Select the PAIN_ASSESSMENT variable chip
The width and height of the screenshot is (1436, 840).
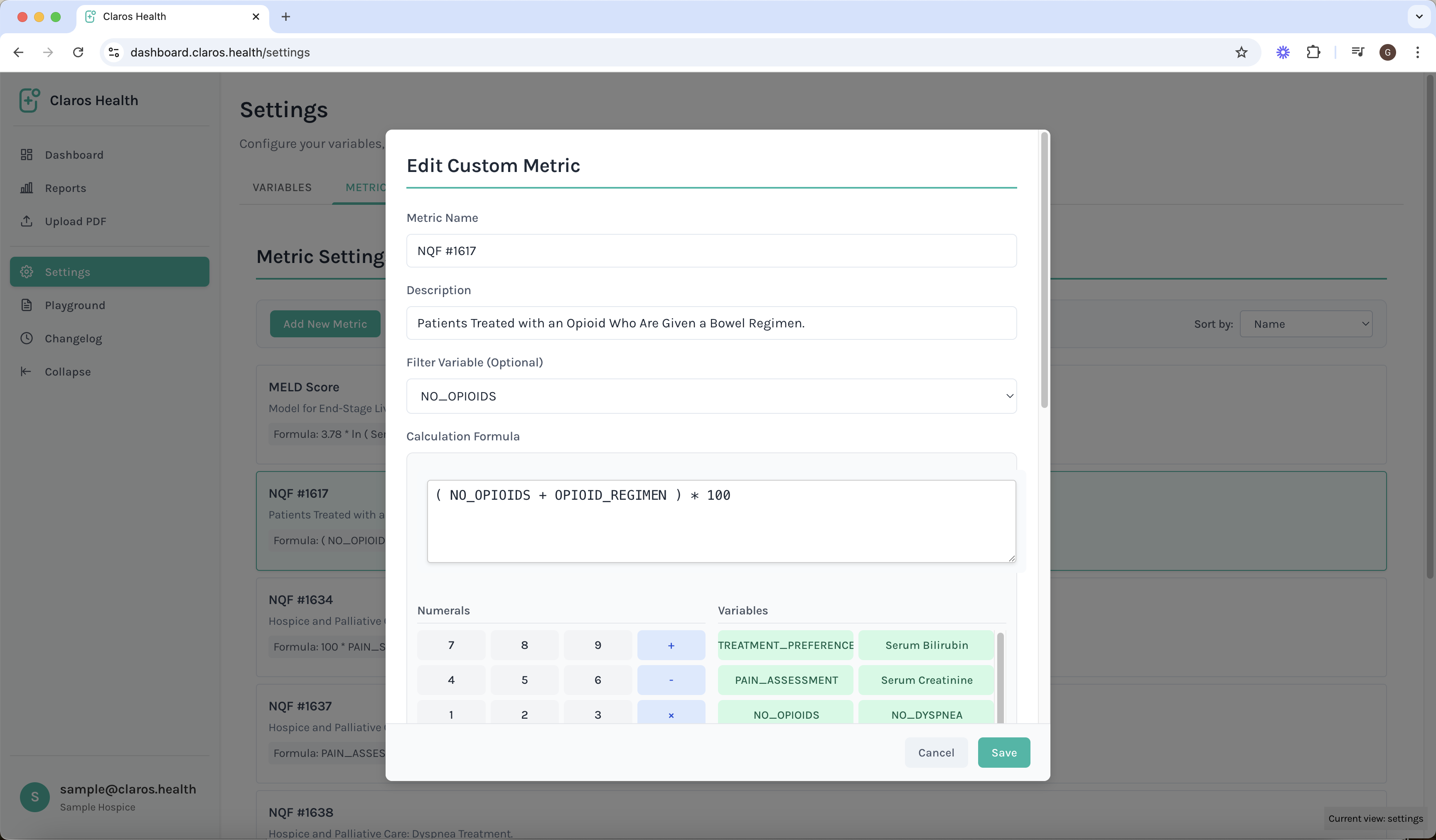(785, 680)
